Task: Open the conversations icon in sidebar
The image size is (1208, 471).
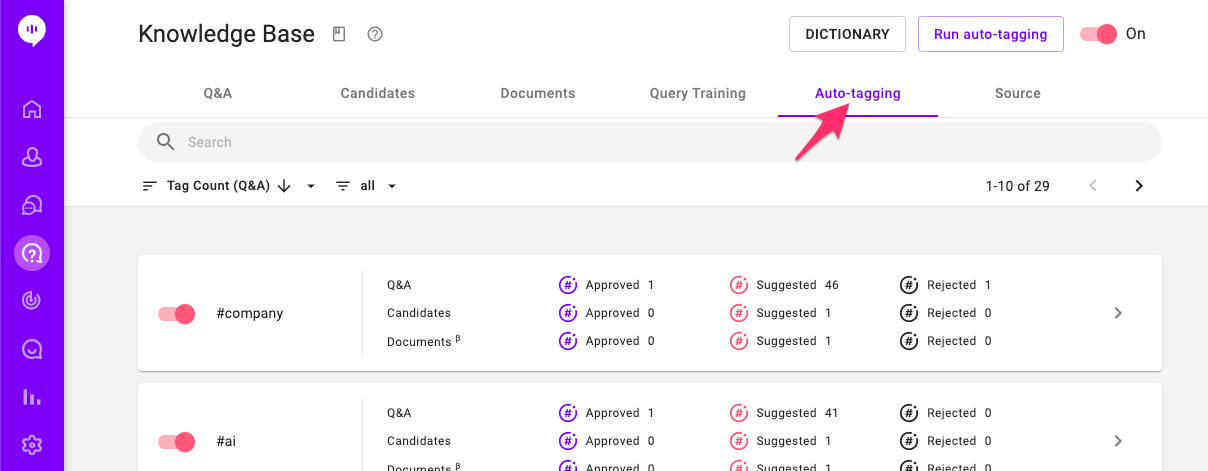Action: point(32,205)
